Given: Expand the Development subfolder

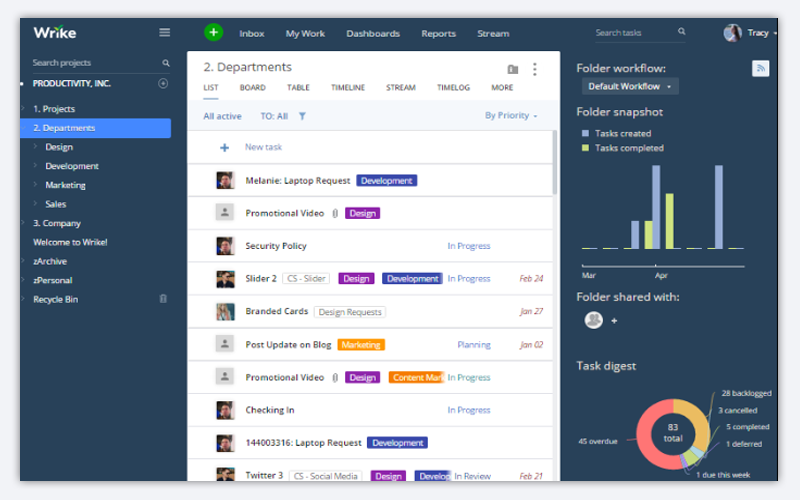Looking at the screenshot, I should 36,166.
